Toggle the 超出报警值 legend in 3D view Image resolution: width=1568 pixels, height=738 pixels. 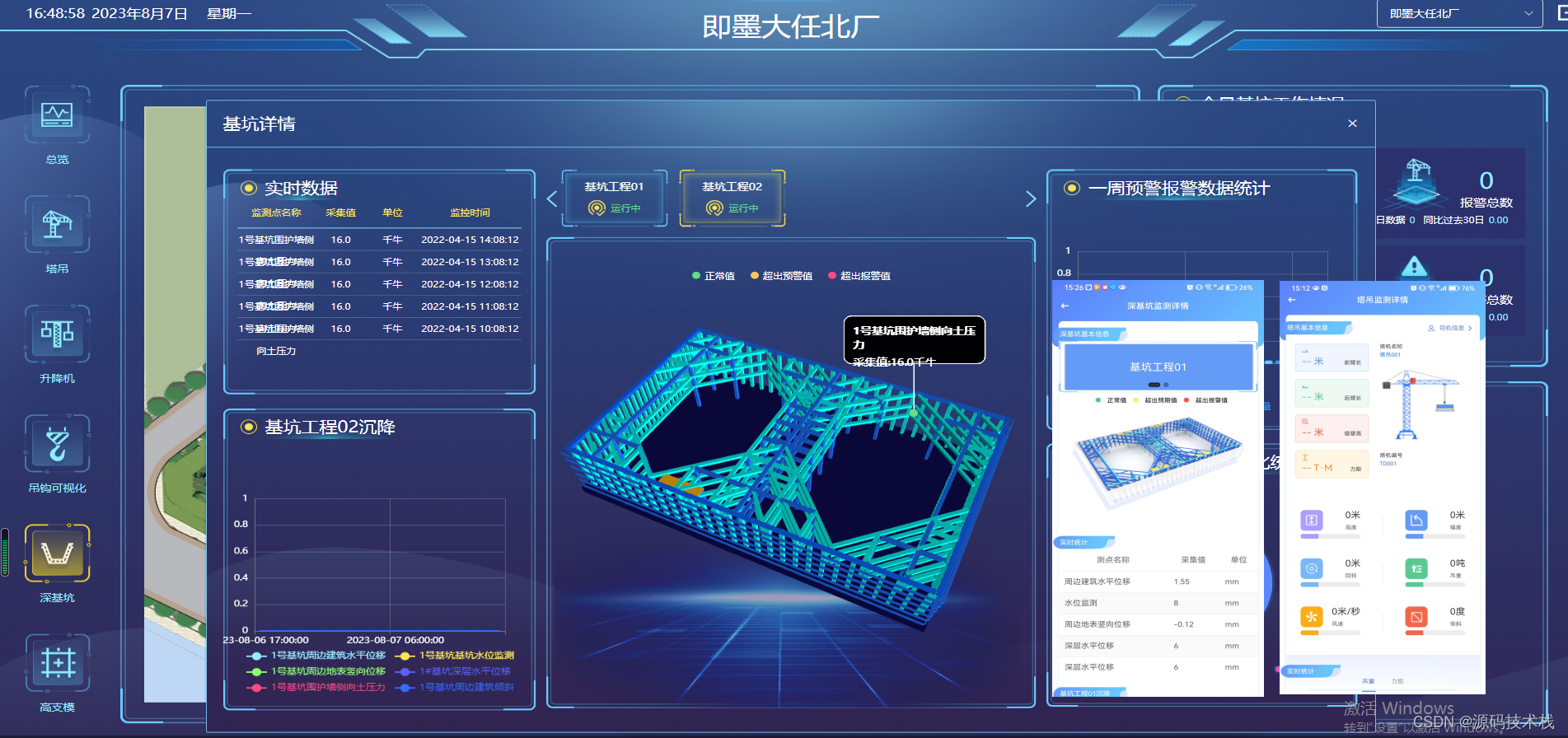point(859,276)
